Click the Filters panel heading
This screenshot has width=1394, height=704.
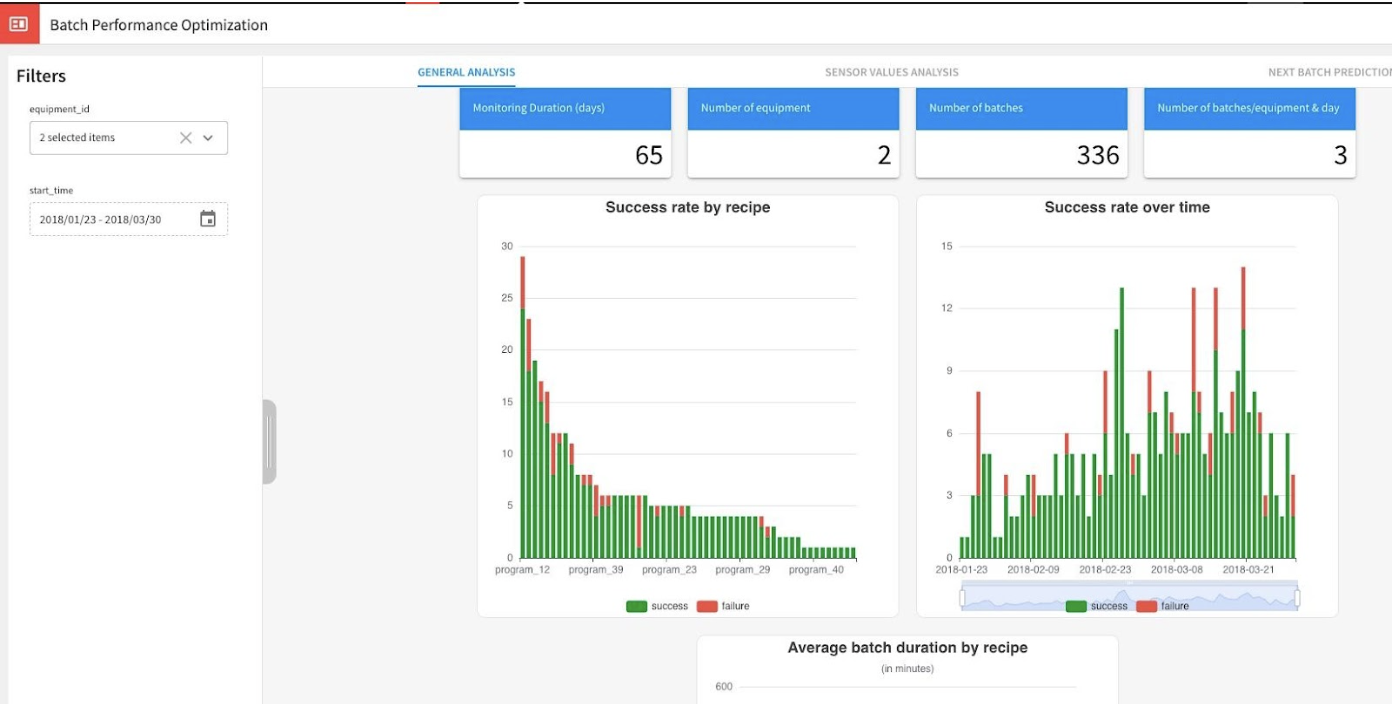coord(40,76)
